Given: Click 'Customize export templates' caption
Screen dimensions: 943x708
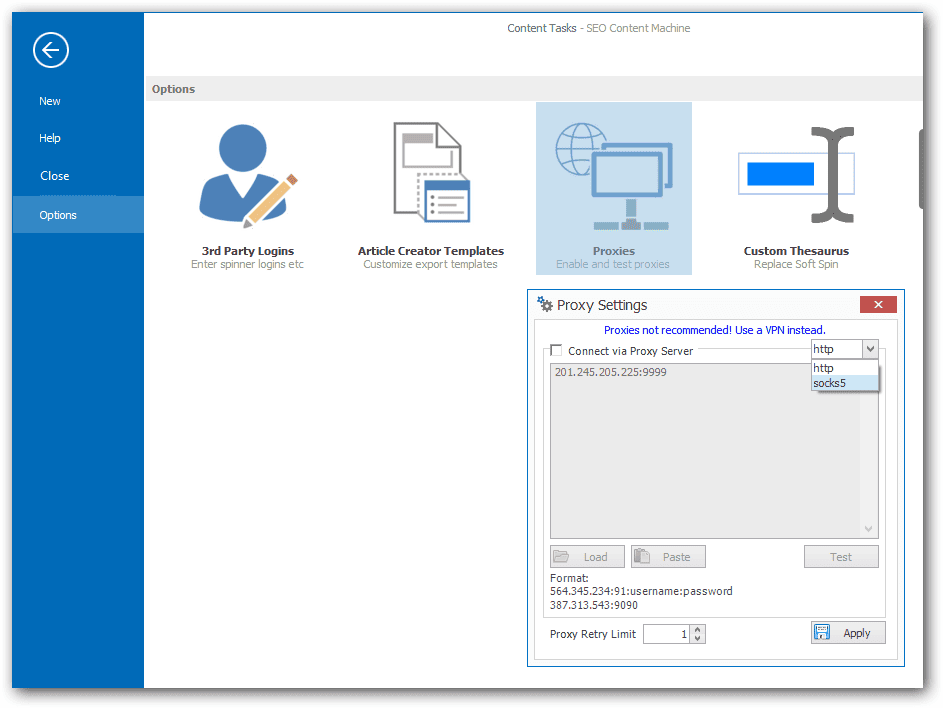Looking at the screenshot, I should (x=431, y=264).
